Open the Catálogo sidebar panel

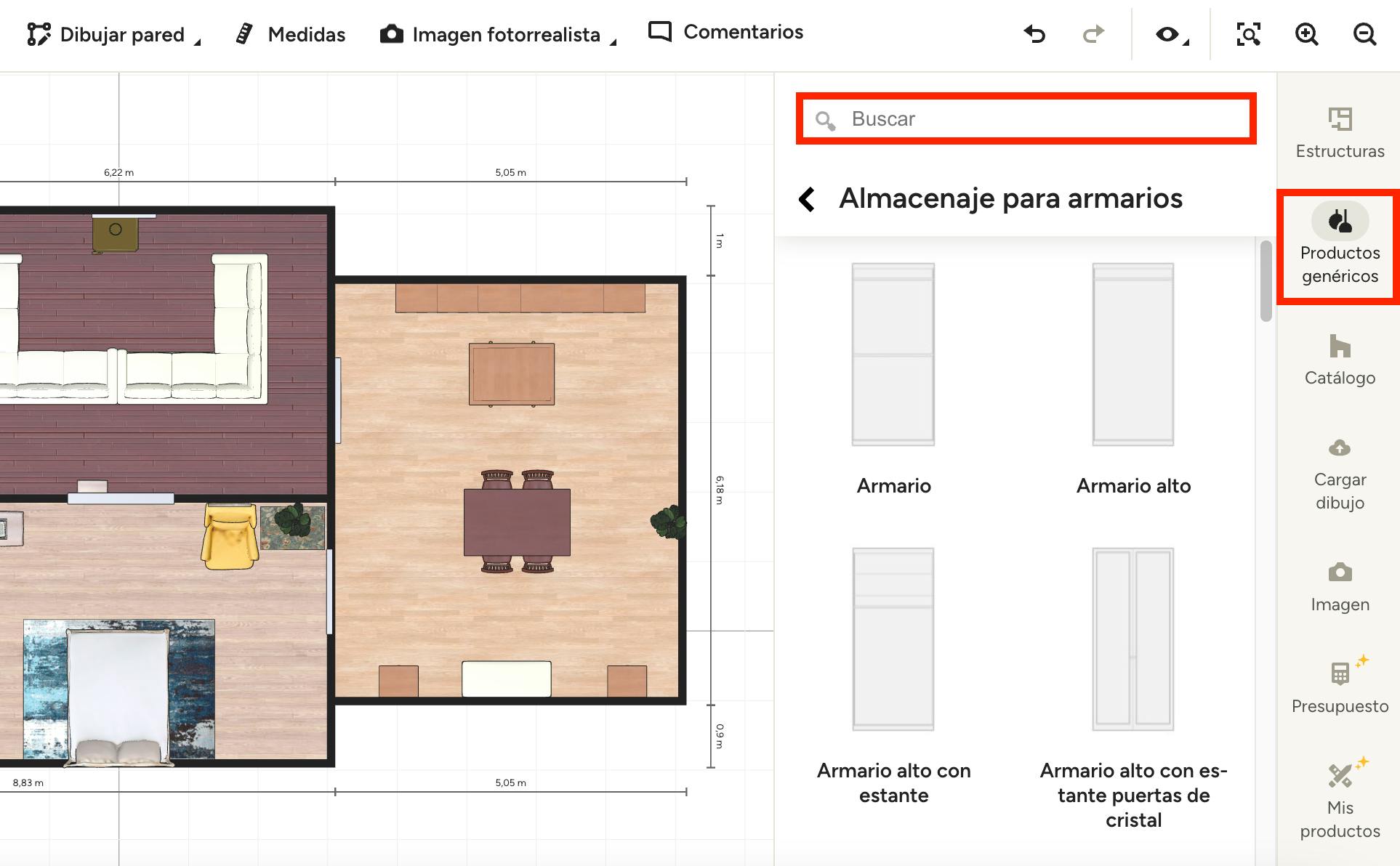[1340, 360]
